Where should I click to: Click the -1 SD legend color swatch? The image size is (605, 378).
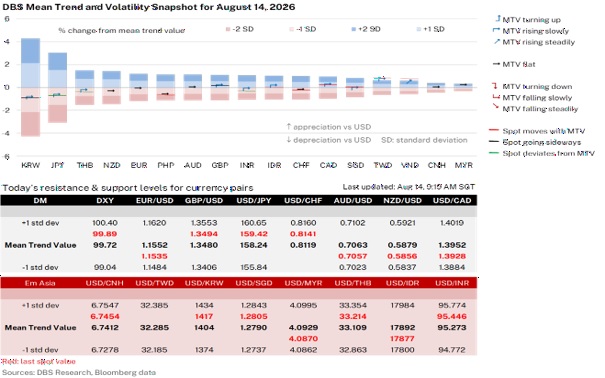coord(291,29)
